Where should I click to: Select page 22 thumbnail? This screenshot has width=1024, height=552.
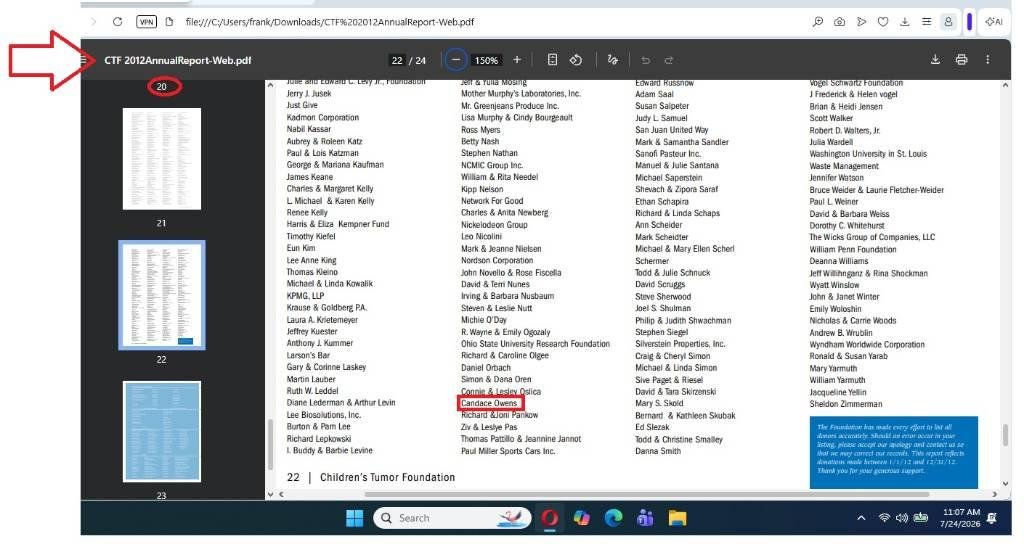[x=161, y=295]
